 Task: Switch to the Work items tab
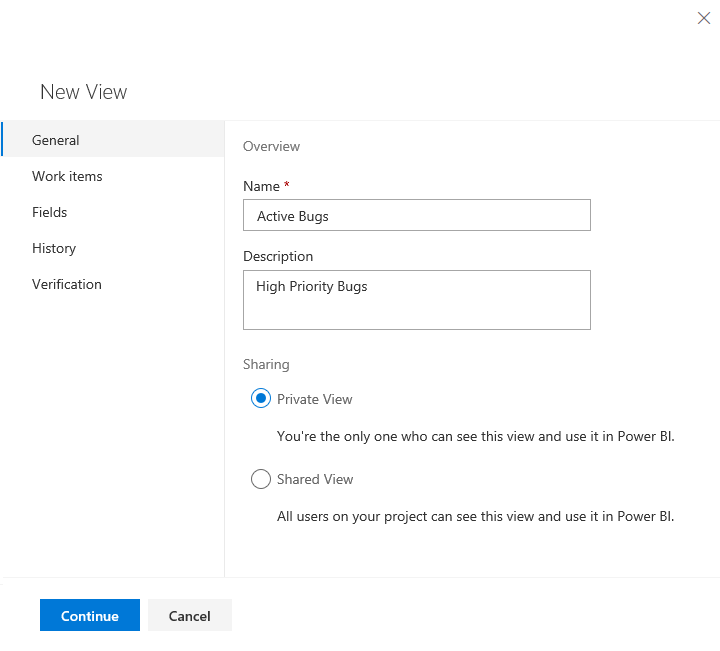click(x=112, y=176)
